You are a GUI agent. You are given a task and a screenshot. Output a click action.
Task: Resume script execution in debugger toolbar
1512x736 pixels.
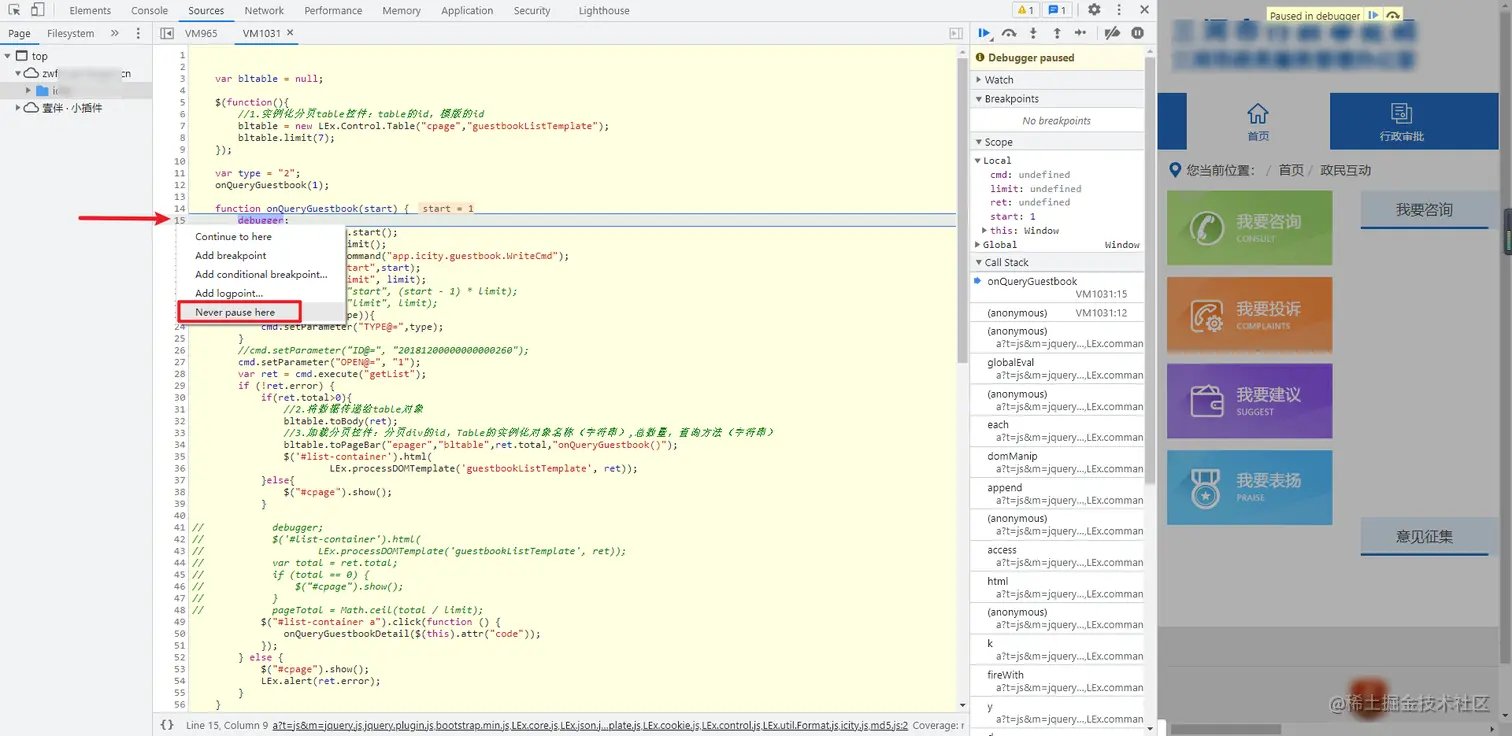(x=984, y=33)
